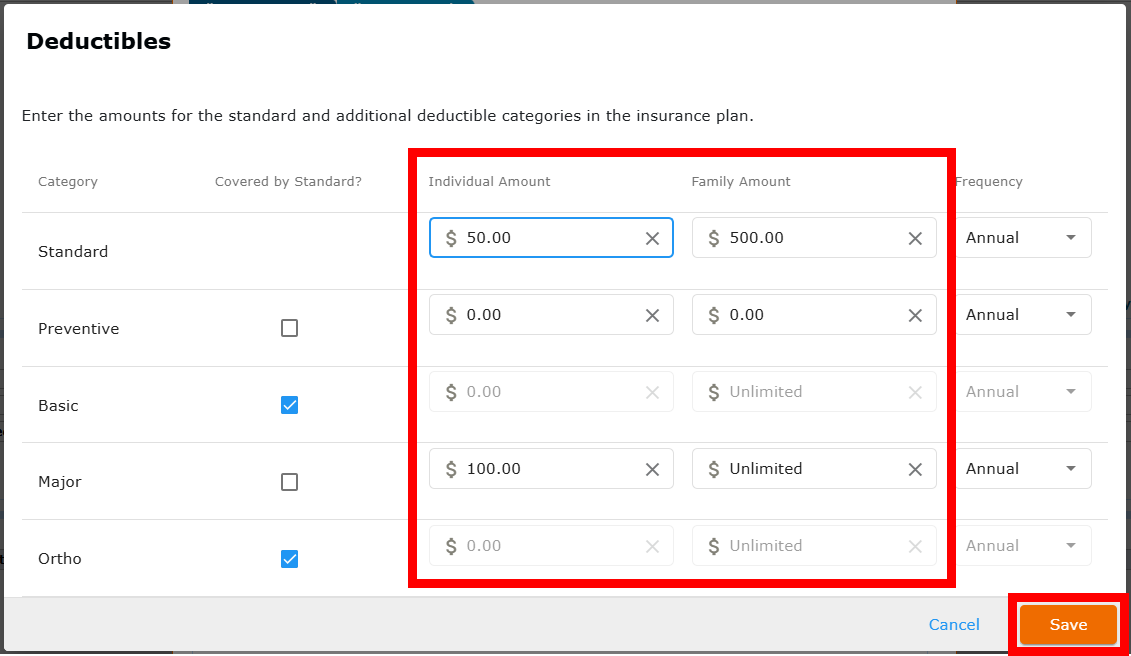Click the Covered by Standard? column header
Viewport: 1131px width, 656px height.
coord(288,181)
